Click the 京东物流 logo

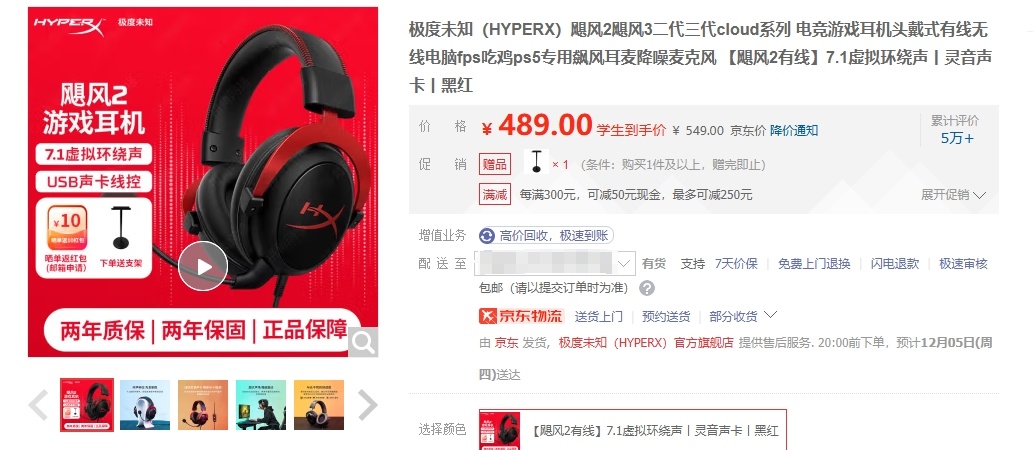pos(521,316)
